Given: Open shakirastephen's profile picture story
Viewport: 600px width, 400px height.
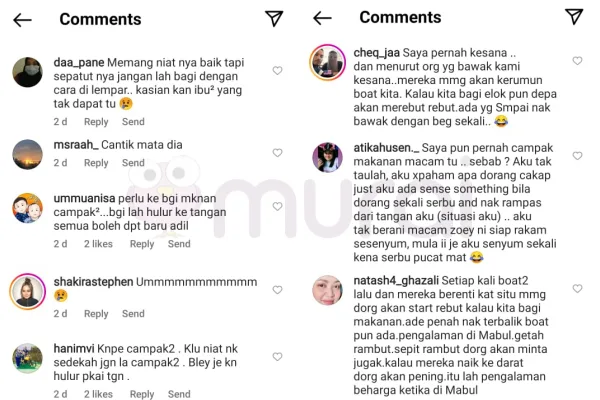Looking at the screenshot, I should (x=28, y=291).
